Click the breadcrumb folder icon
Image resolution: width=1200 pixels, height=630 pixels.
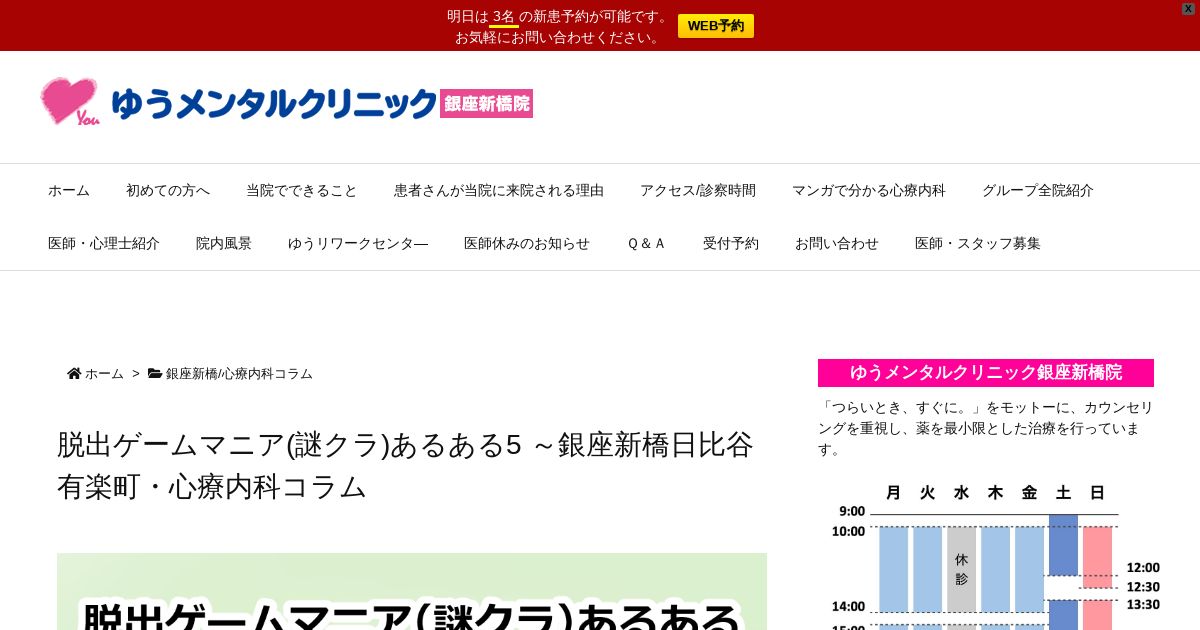pyautogui.click(x=155, y=373)
